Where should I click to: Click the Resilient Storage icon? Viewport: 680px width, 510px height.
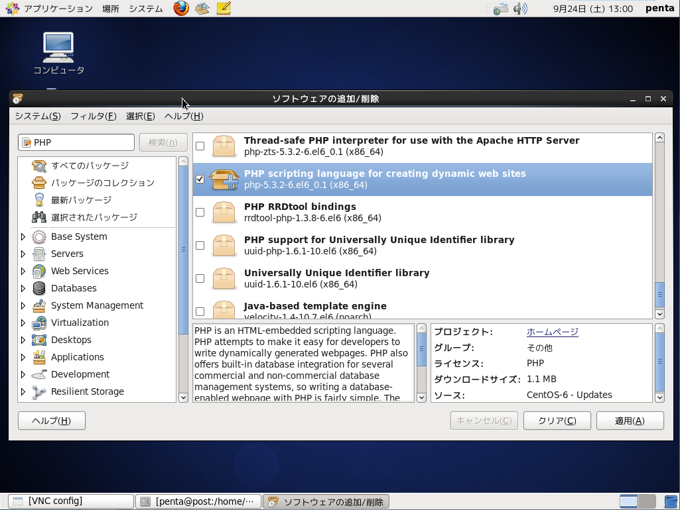39,392
